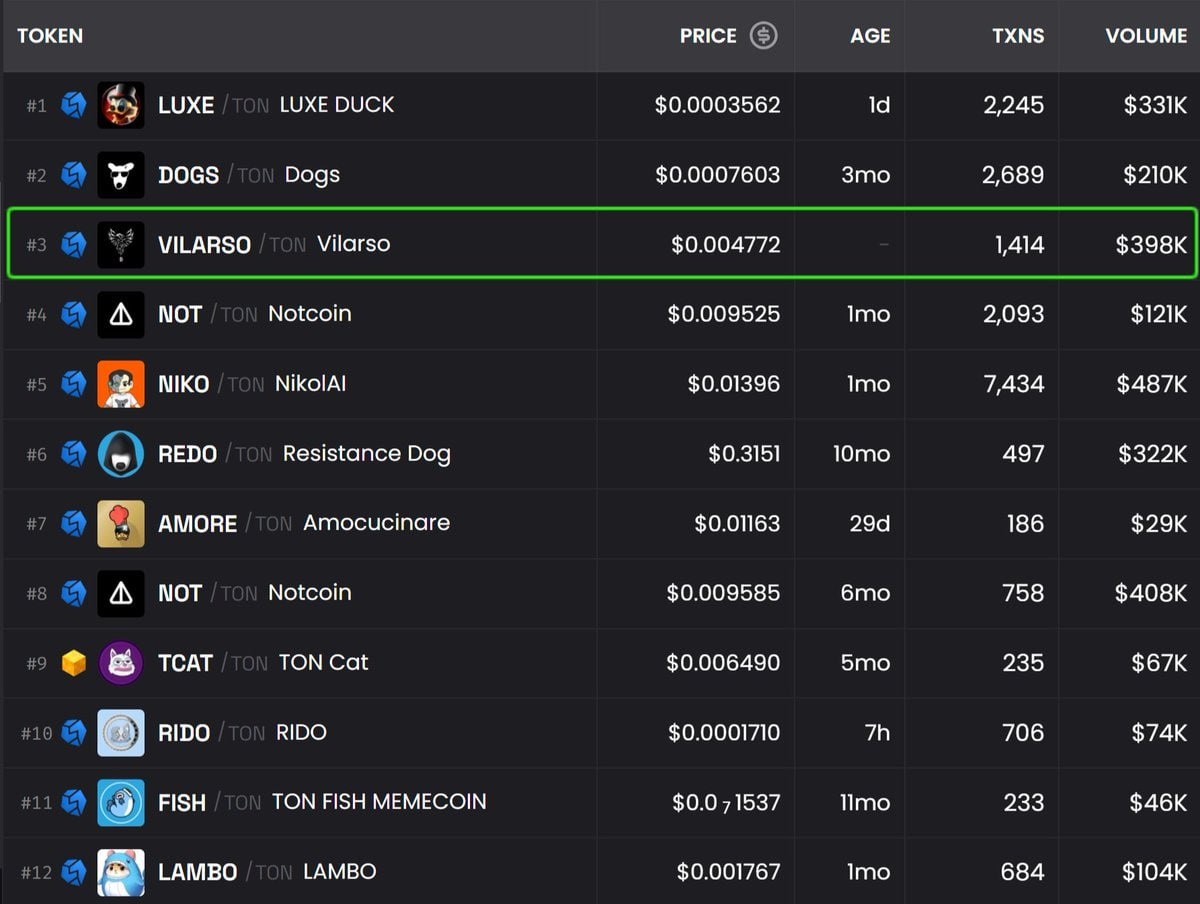
Task: Open the DOGS /TON pair
Action: 216,175
